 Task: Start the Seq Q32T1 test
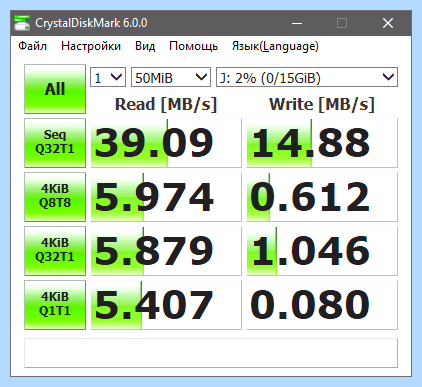(55, 143)
